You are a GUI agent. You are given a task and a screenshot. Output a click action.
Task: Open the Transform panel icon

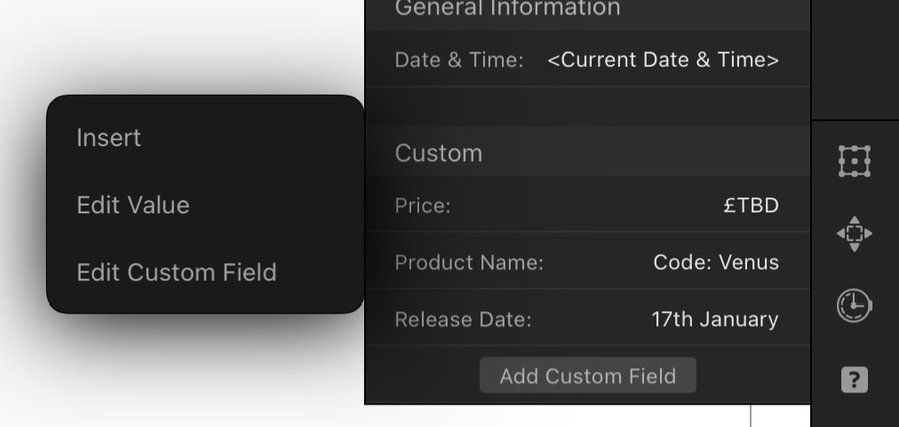click(x=854, y=161)
